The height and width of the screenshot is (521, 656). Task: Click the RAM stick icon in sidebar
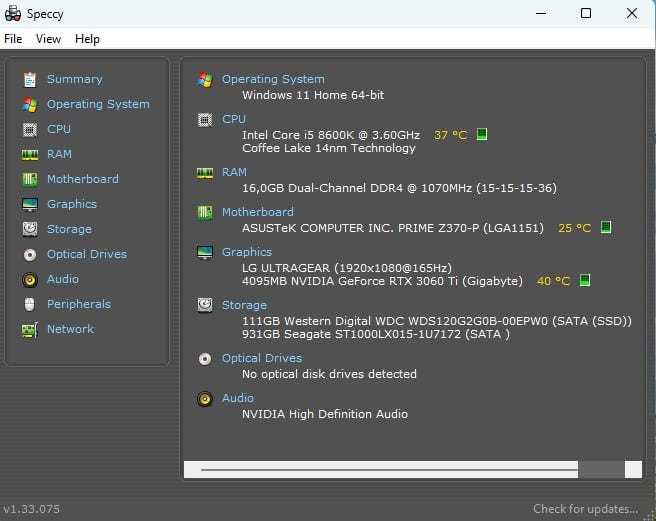[30, 155]
